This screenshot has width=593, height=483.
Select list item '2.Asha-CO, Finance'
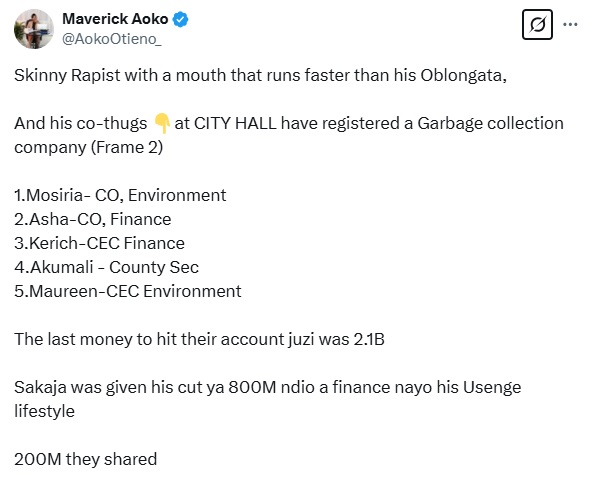tap(93, 219)
